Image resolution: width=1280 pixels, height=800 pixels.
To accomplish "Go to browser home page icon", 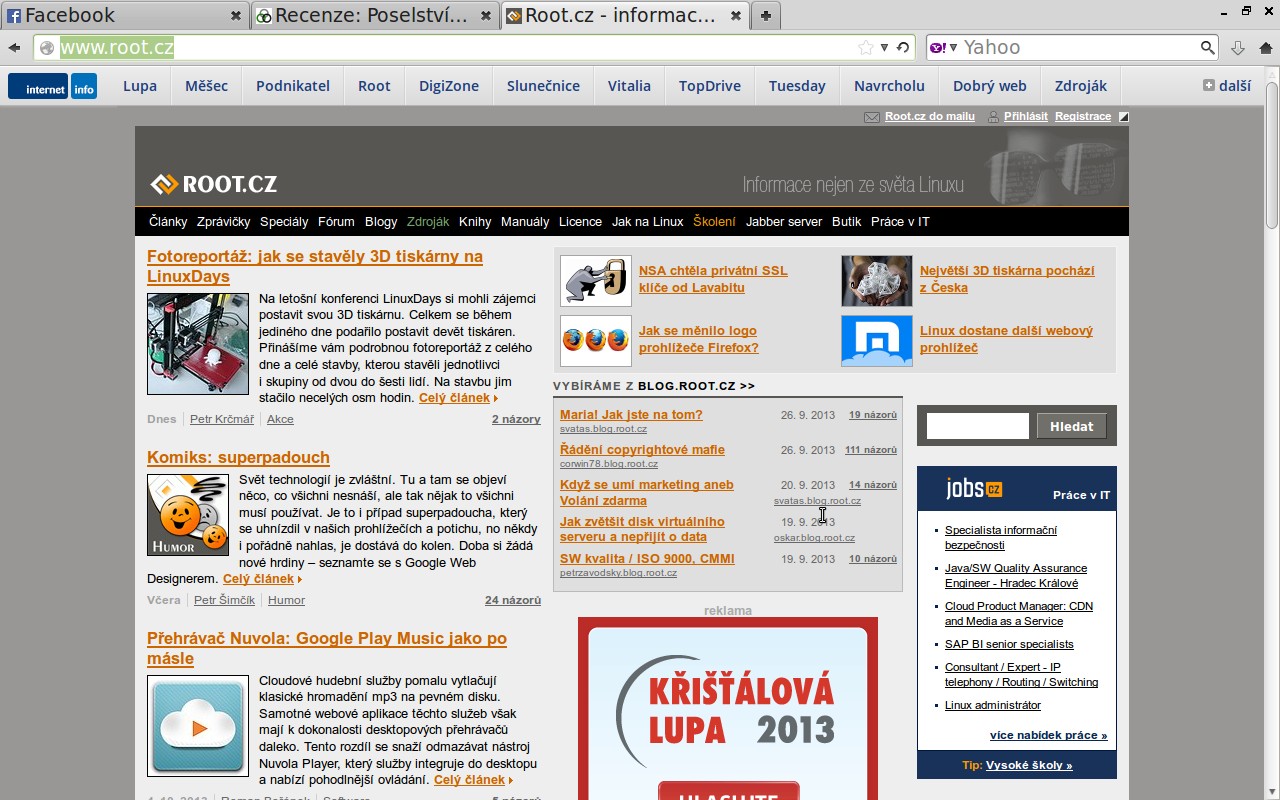I will tap(1266, 47).
